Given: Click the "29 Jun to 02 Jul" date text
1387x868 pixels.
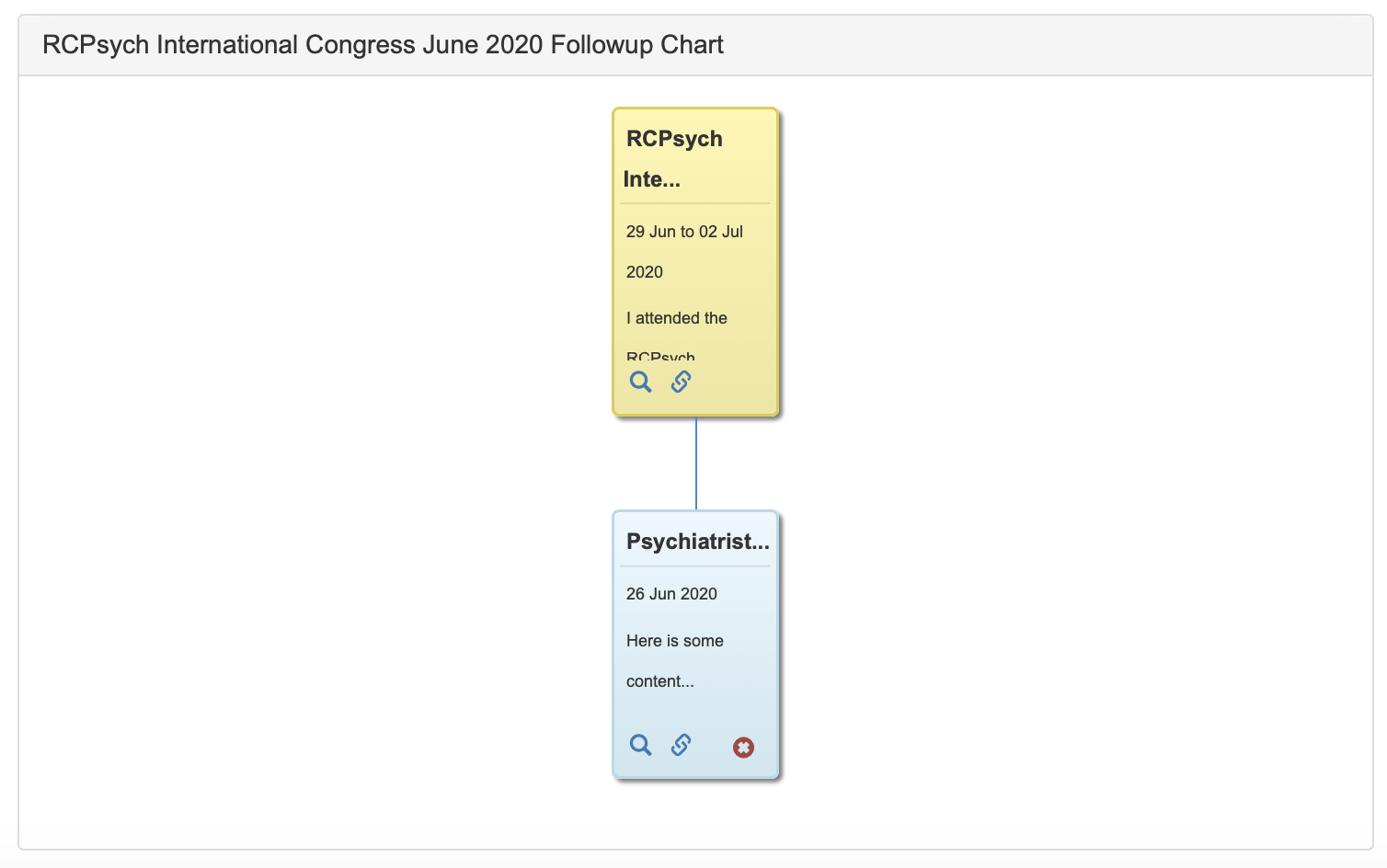Looking at the screenshot, I should point(684,232).
